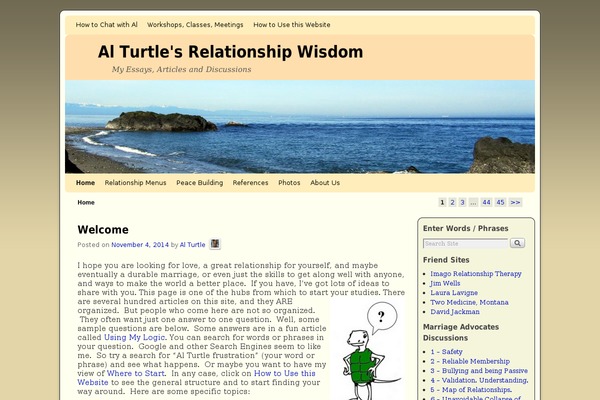The image size is (600, 400).
Task: Open 3 - Bullying and being Passive
Action: tap(479, 371)
